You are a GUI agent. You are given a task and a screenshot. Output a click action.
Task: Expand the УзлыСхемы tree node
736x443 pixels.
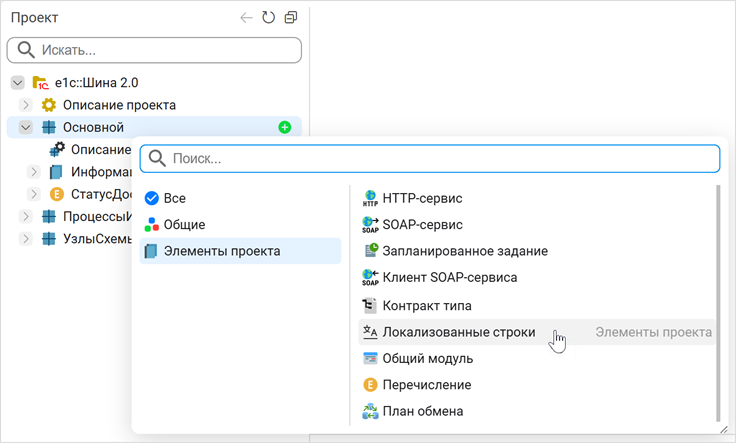click(26, 239)
